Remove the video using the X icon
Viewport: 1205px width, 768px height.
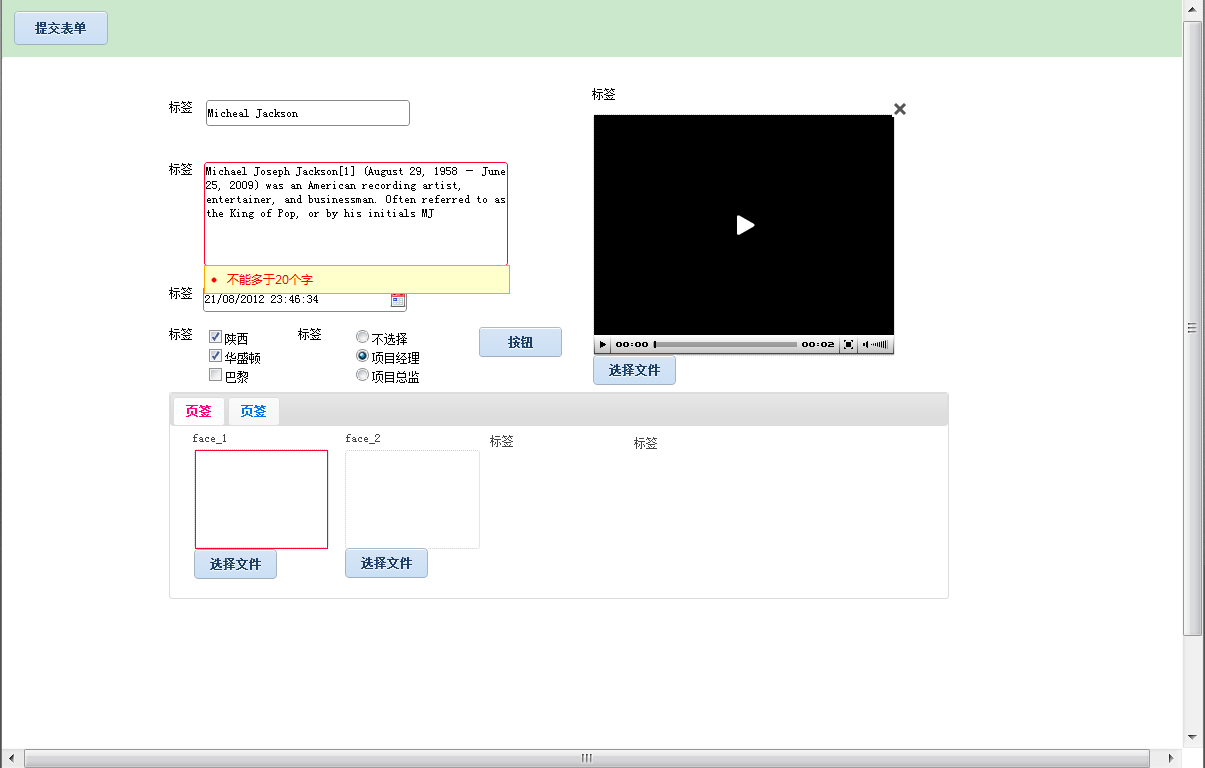click(899, 109)
